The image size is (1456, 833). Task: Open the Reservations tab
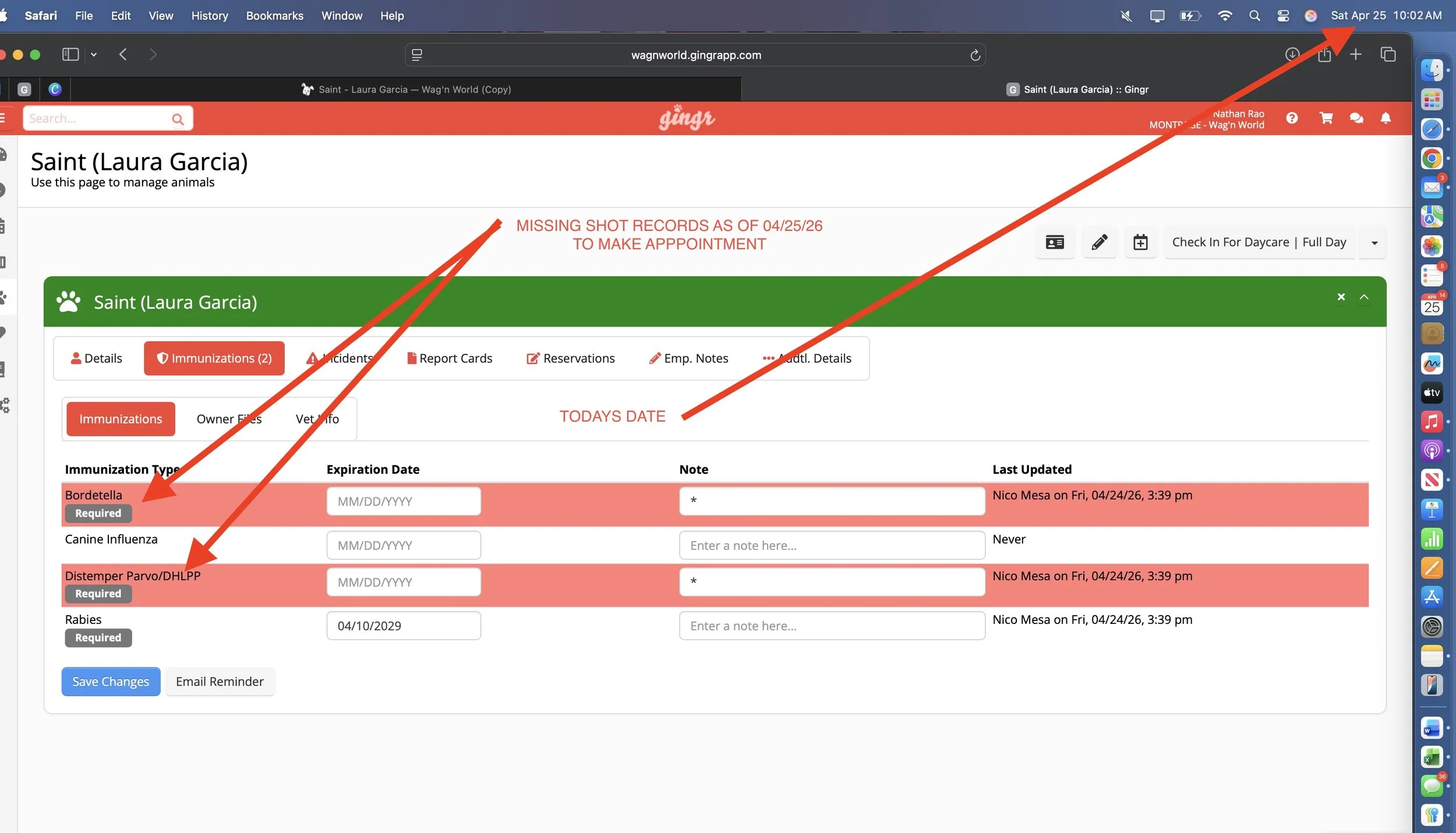(571, 358)
